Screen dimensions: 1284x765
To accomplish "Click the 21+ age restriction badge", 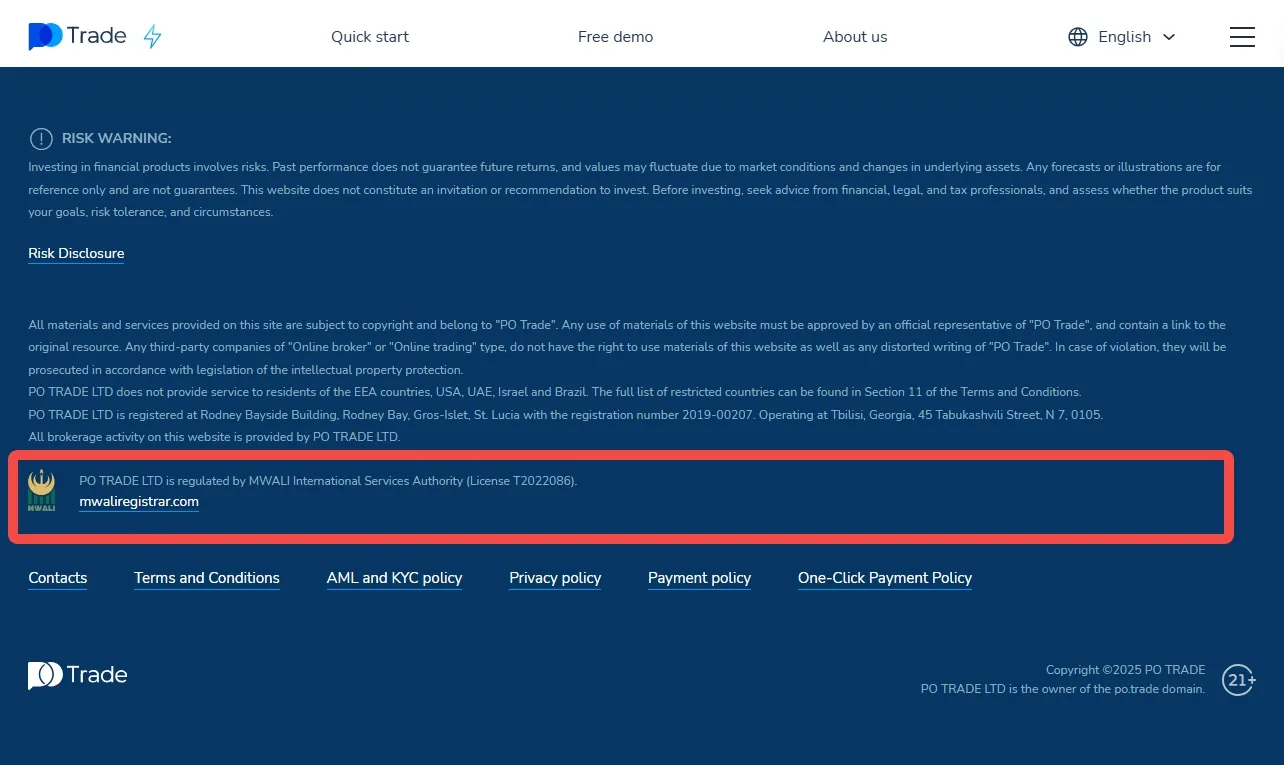I will 1239,680.
